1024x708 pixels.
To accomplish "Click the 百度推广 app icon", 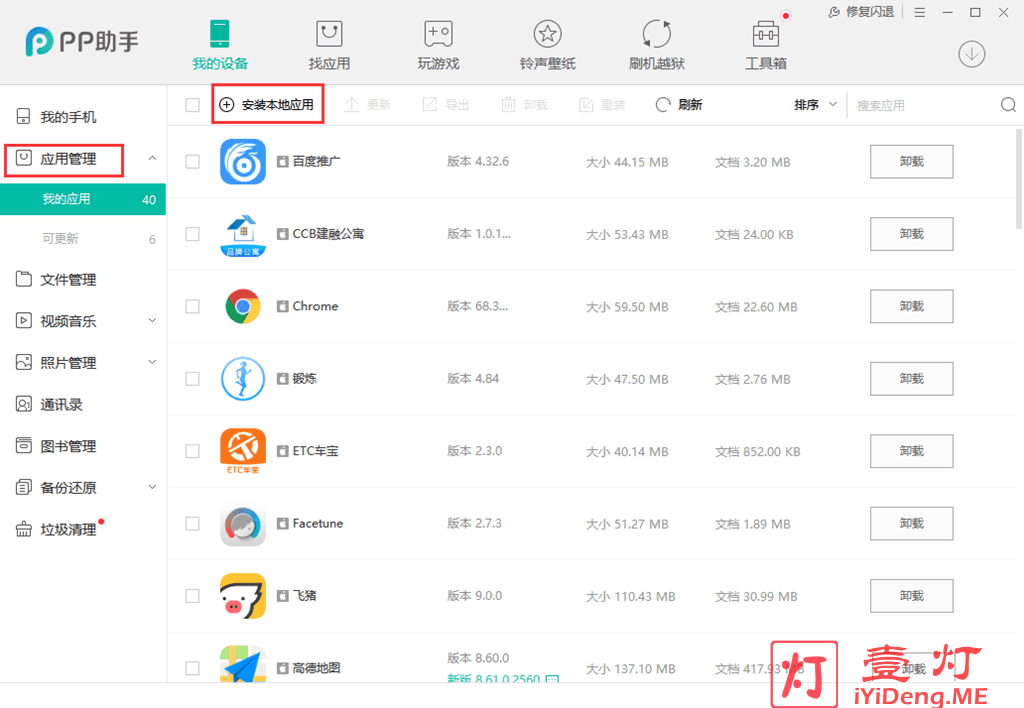I will 243,161.
